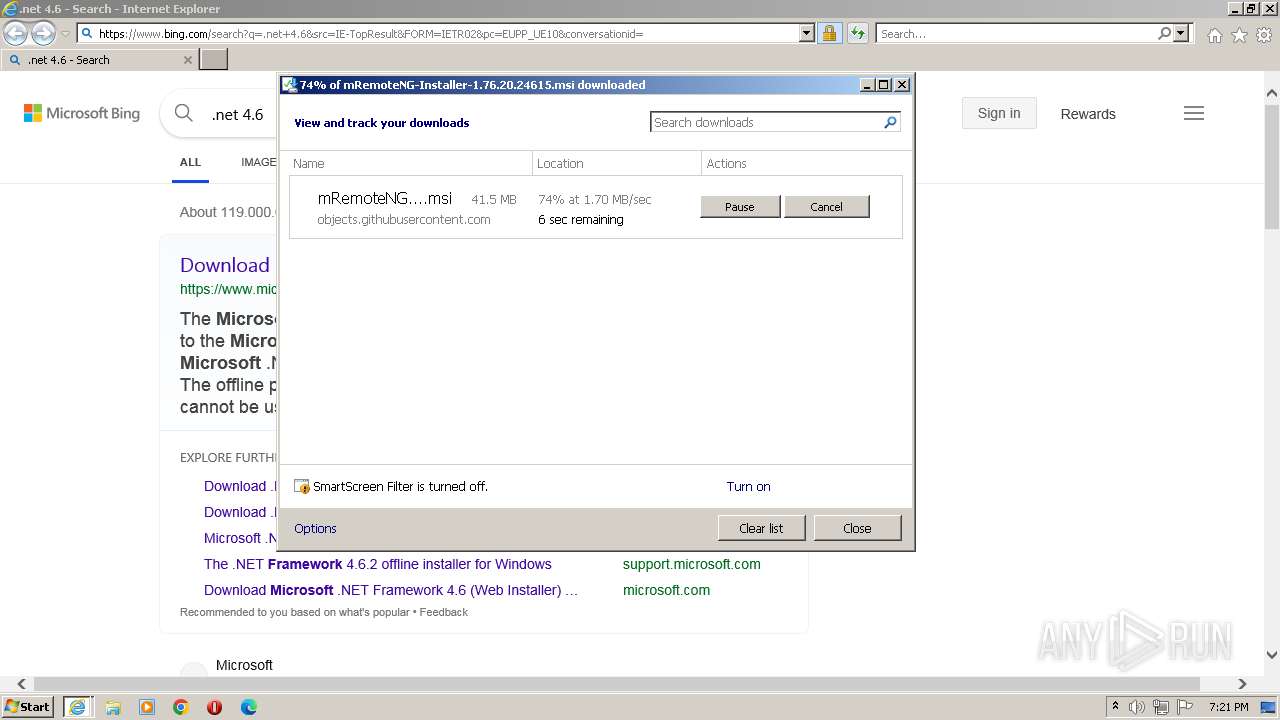Click the clock showing 7:21 PM
This screenshot has width=1280, height=720.
point(1228,707)
